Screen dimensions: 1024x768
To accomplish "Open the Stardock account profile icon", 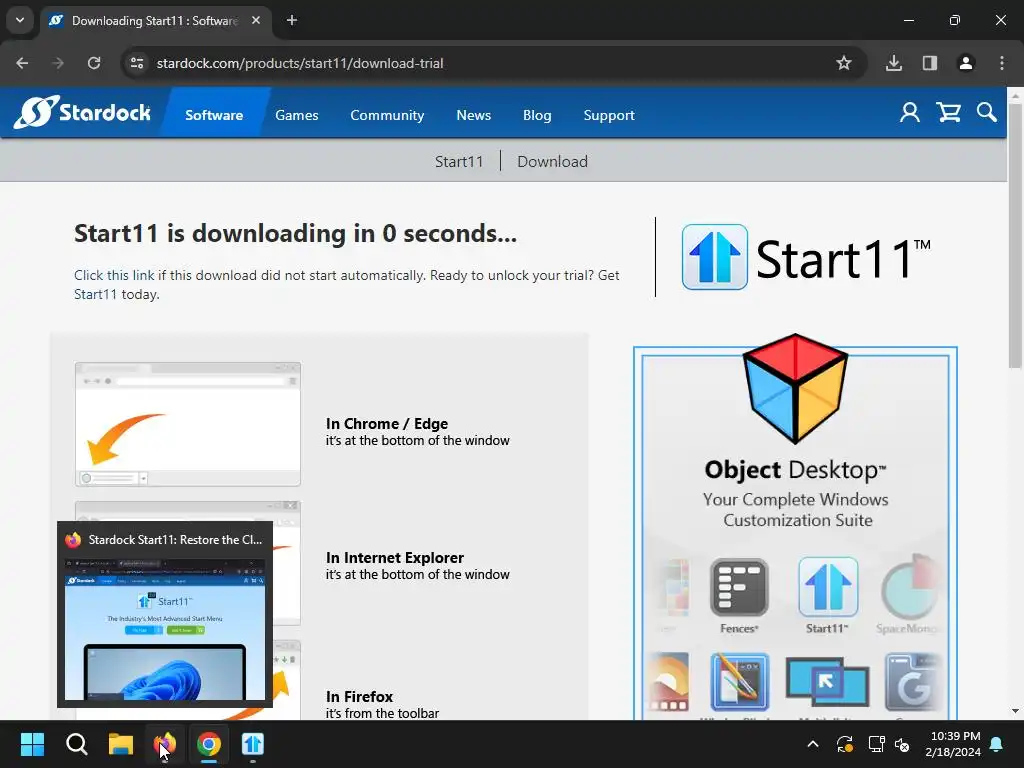I will pos(910,113).
